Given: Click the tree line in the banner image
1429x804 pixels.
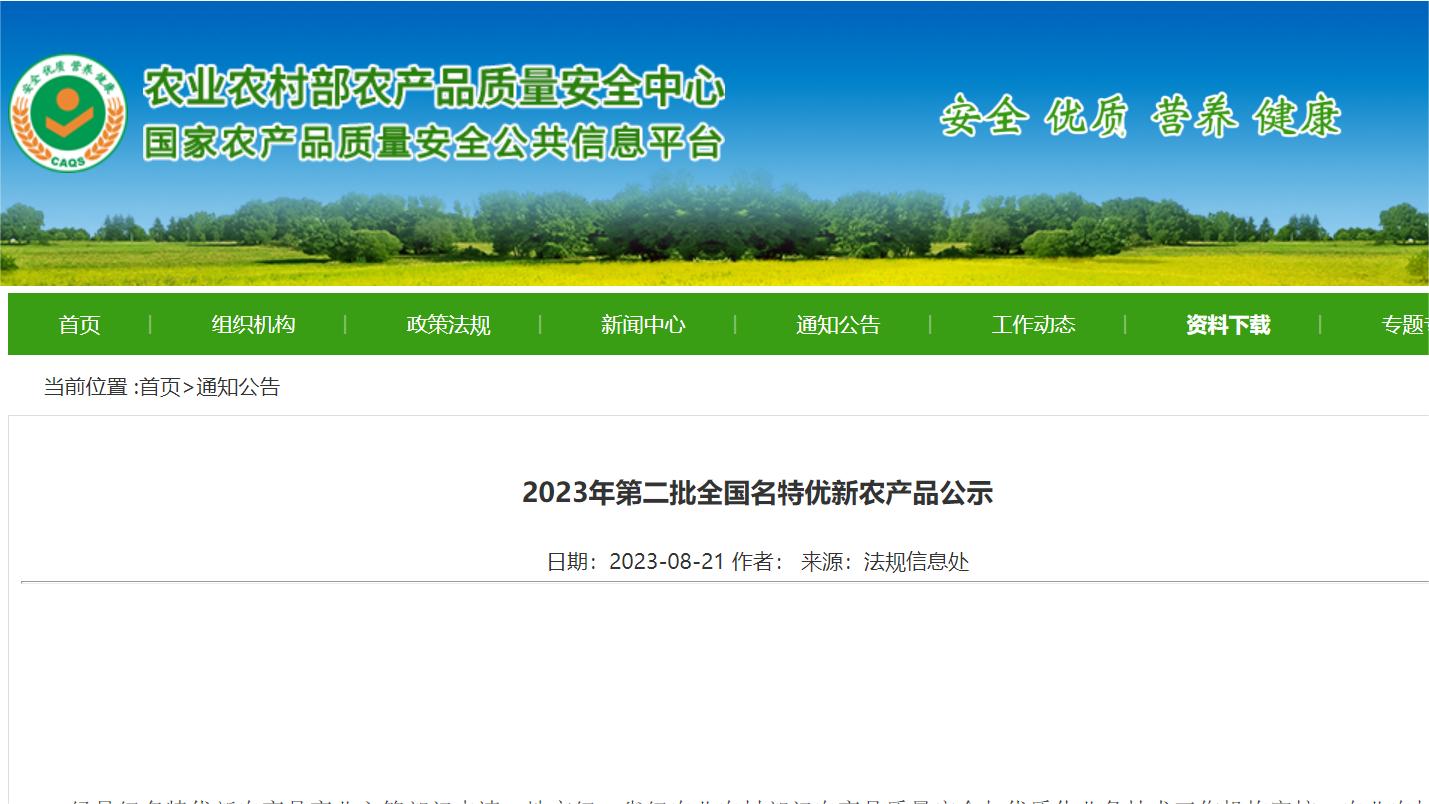Looking at the screenshot, I should pyautogui.click(x=700, y=220).
